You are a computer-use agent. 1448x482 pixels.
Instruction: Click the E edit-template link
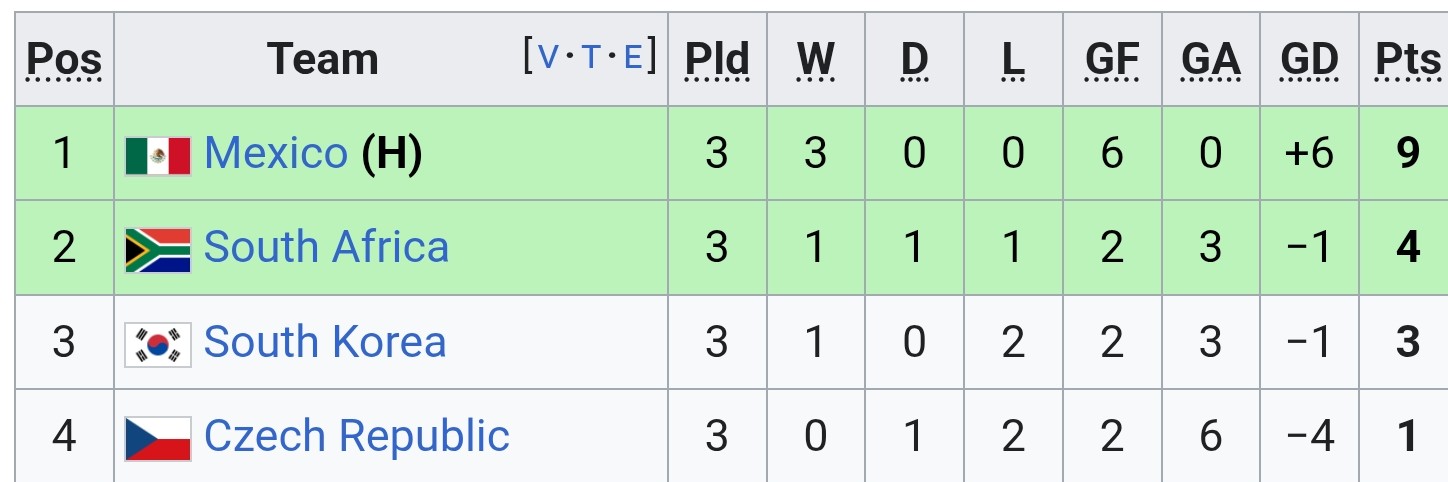click(x=633, y=57)
